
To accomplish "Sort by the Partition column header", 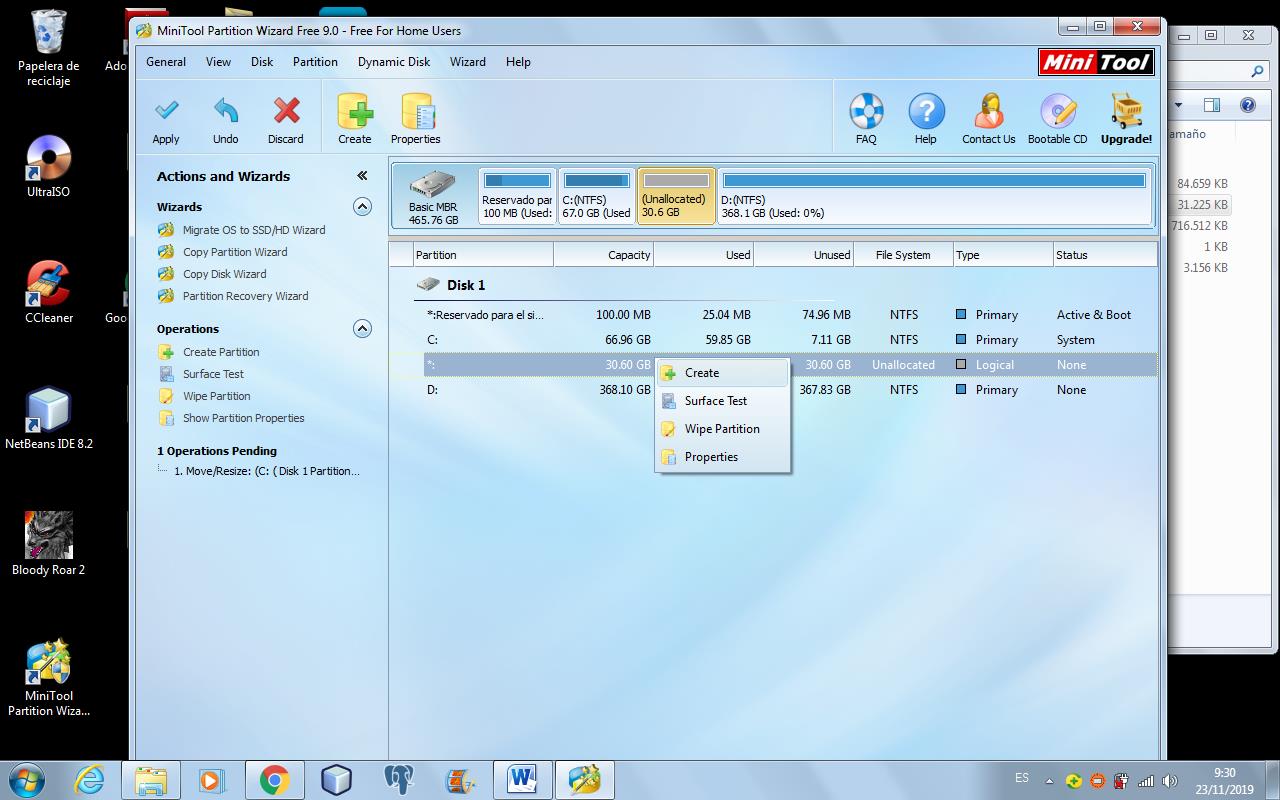I will (x=483, y=255).
